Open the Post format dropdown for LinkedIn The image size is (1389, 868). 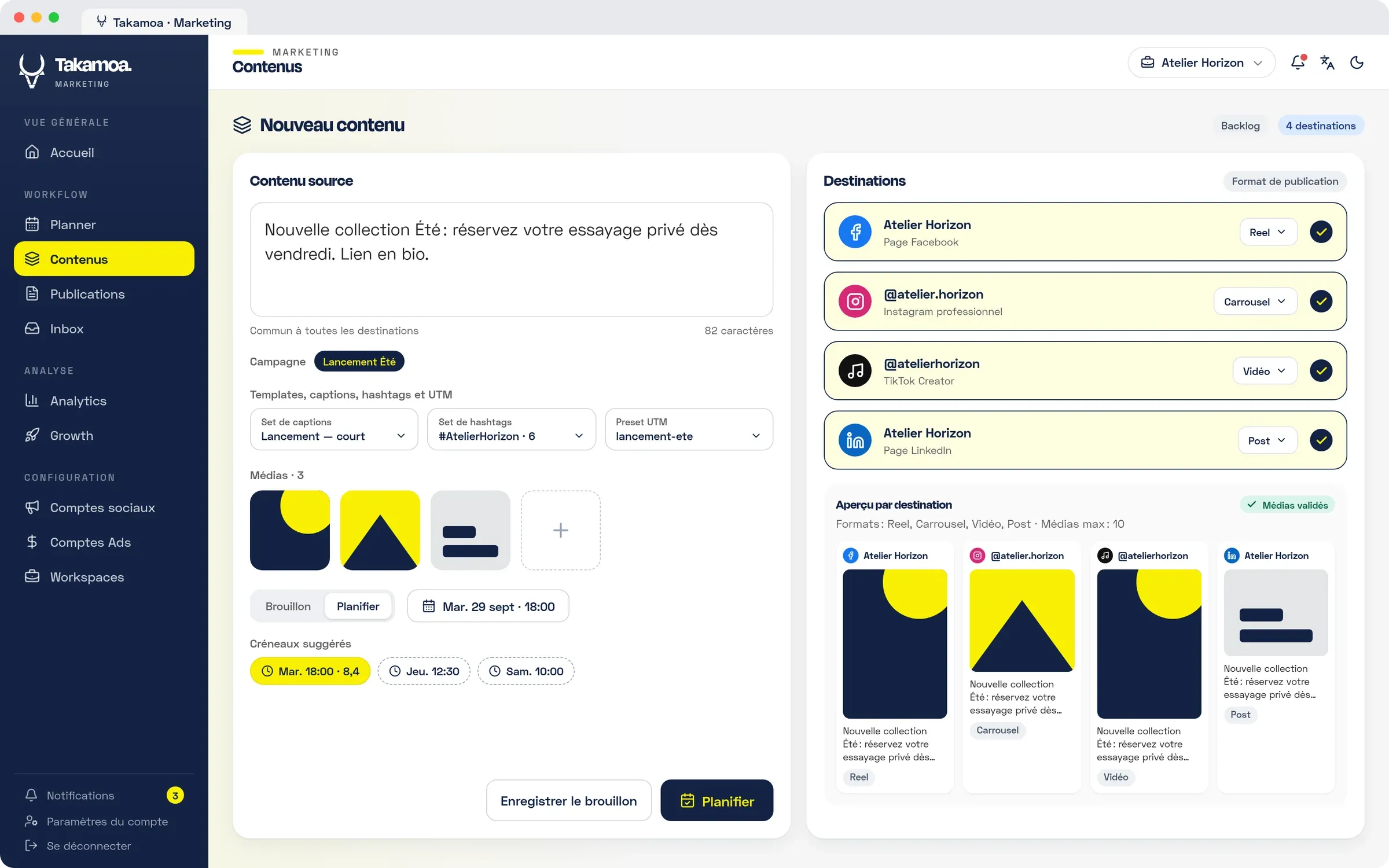pos(1267,440)
